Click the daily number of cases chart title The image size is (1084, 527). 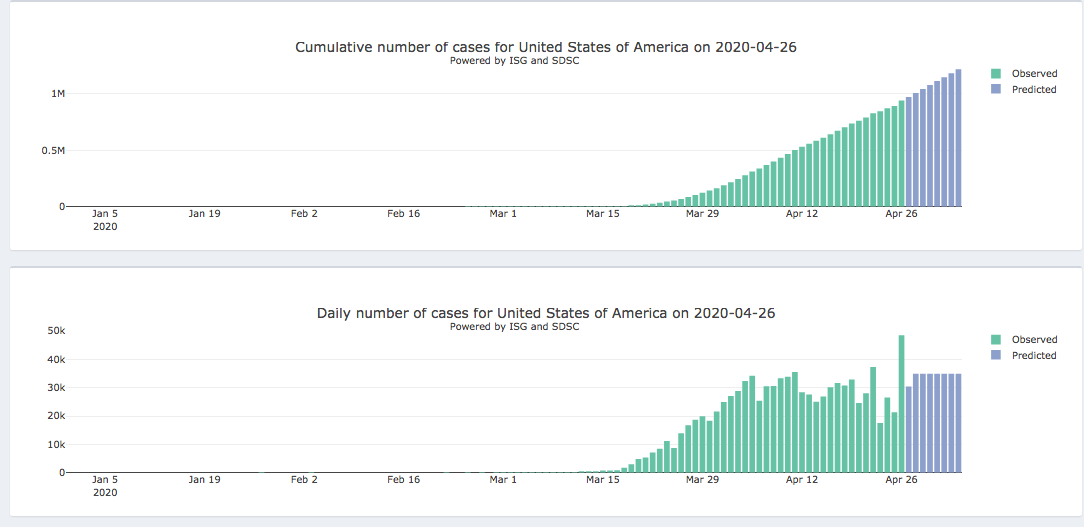click(545, 313)
